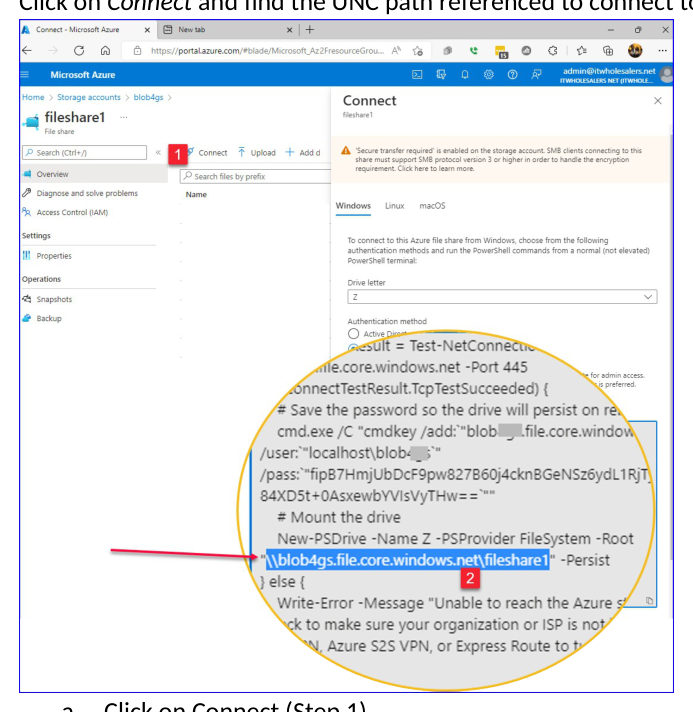Click the browser Refresh icon
The width and height of the screenshot is (693, 712).
point(79,50)
